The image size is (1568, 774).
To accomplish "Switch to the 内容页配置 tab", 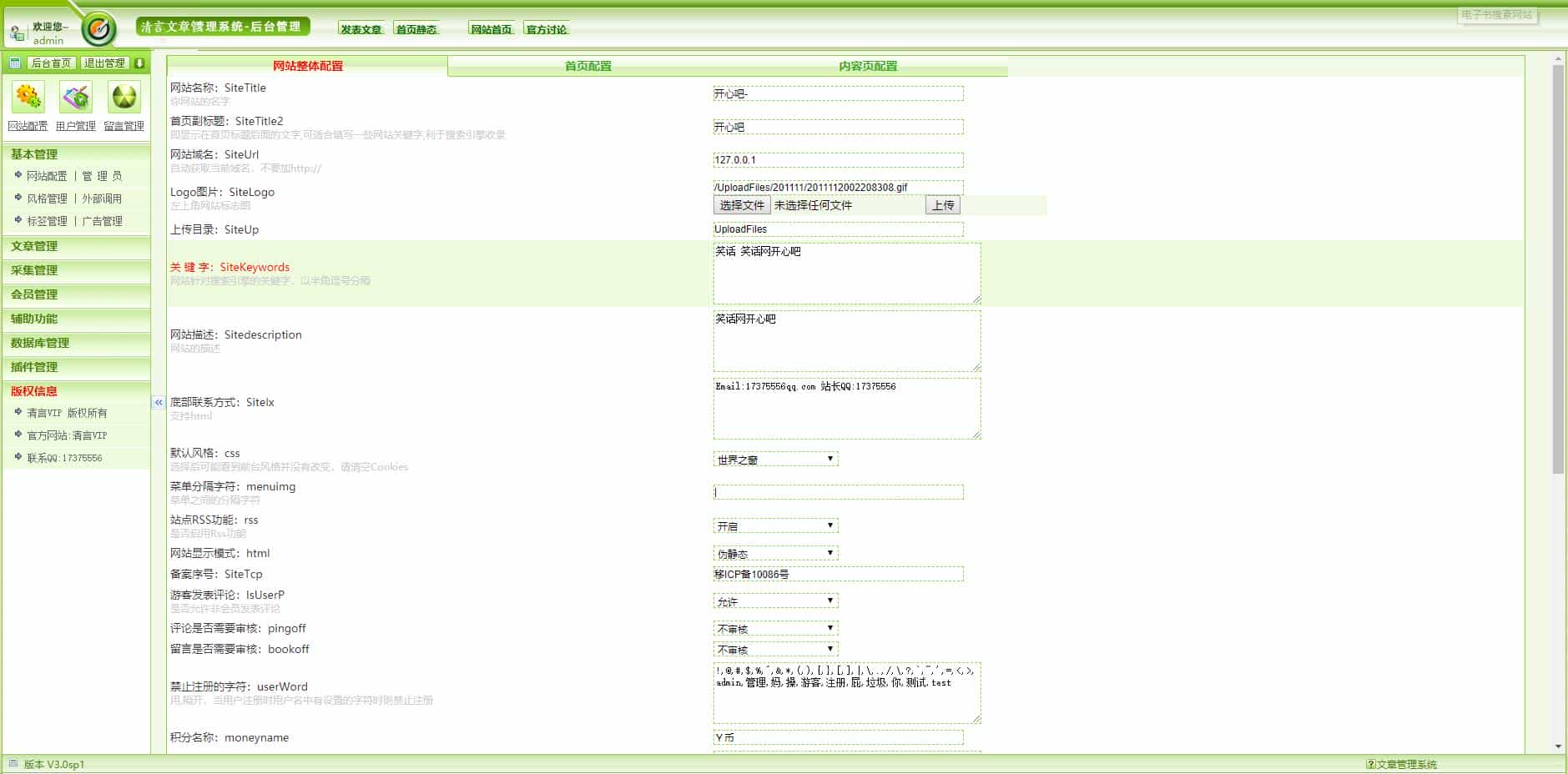I will 868,66.
